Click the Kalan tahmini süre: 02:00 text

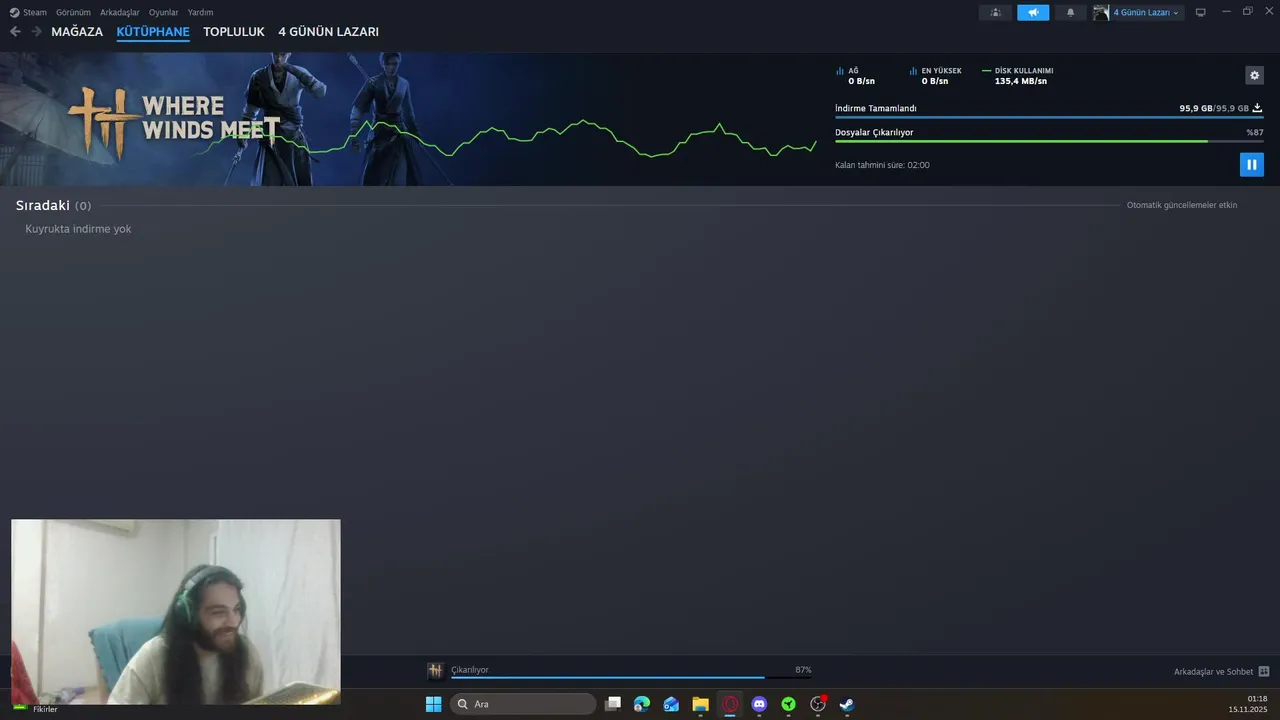pyautogui.click(x=882, y=165)
